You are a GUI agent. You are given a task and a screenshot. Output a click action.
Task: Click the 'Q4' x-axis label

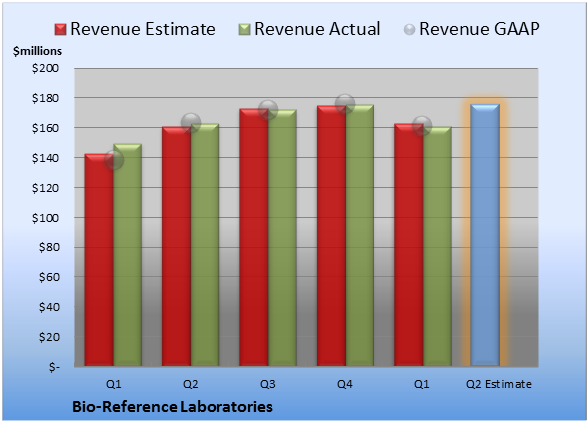[345, 384]
